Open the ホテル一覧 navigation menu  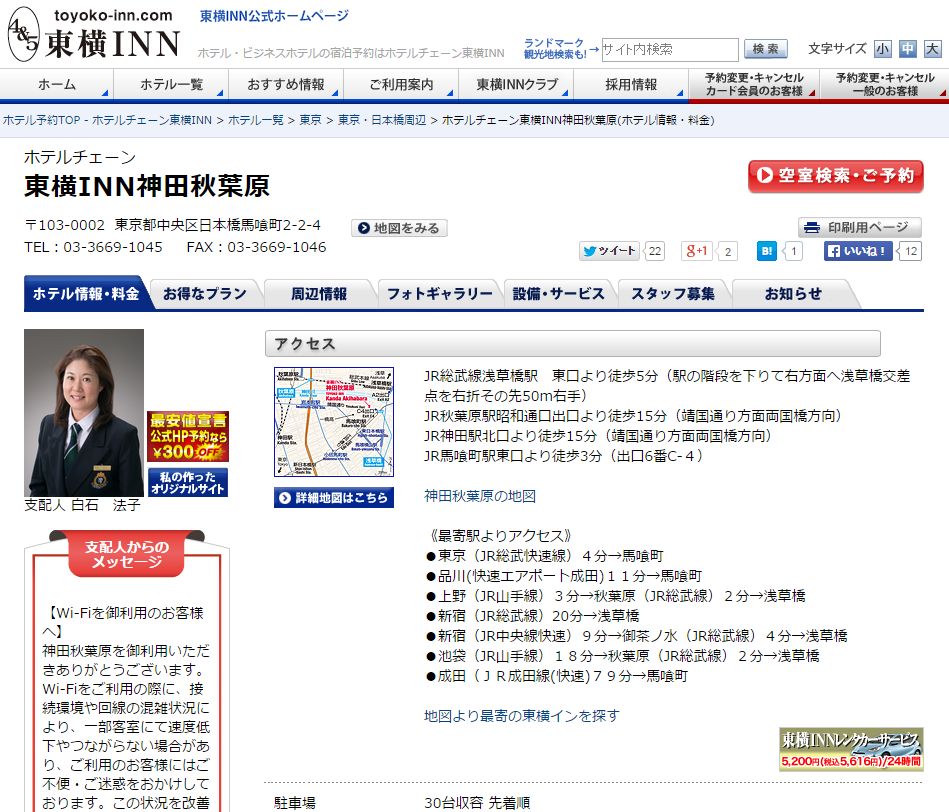[171, 85]
